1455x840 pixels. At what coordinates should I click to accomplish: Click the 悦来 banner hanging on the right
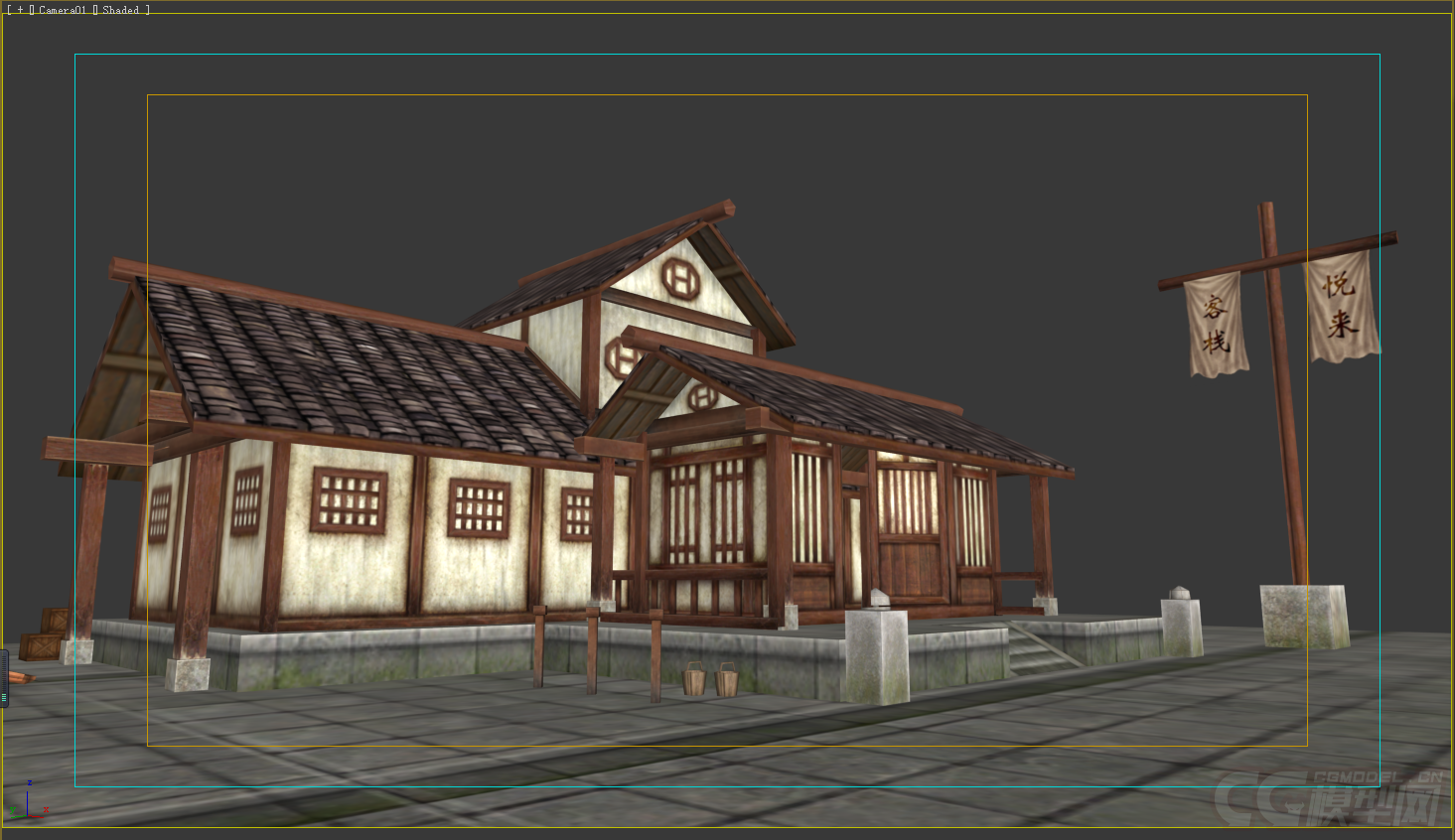point(1340,308)
